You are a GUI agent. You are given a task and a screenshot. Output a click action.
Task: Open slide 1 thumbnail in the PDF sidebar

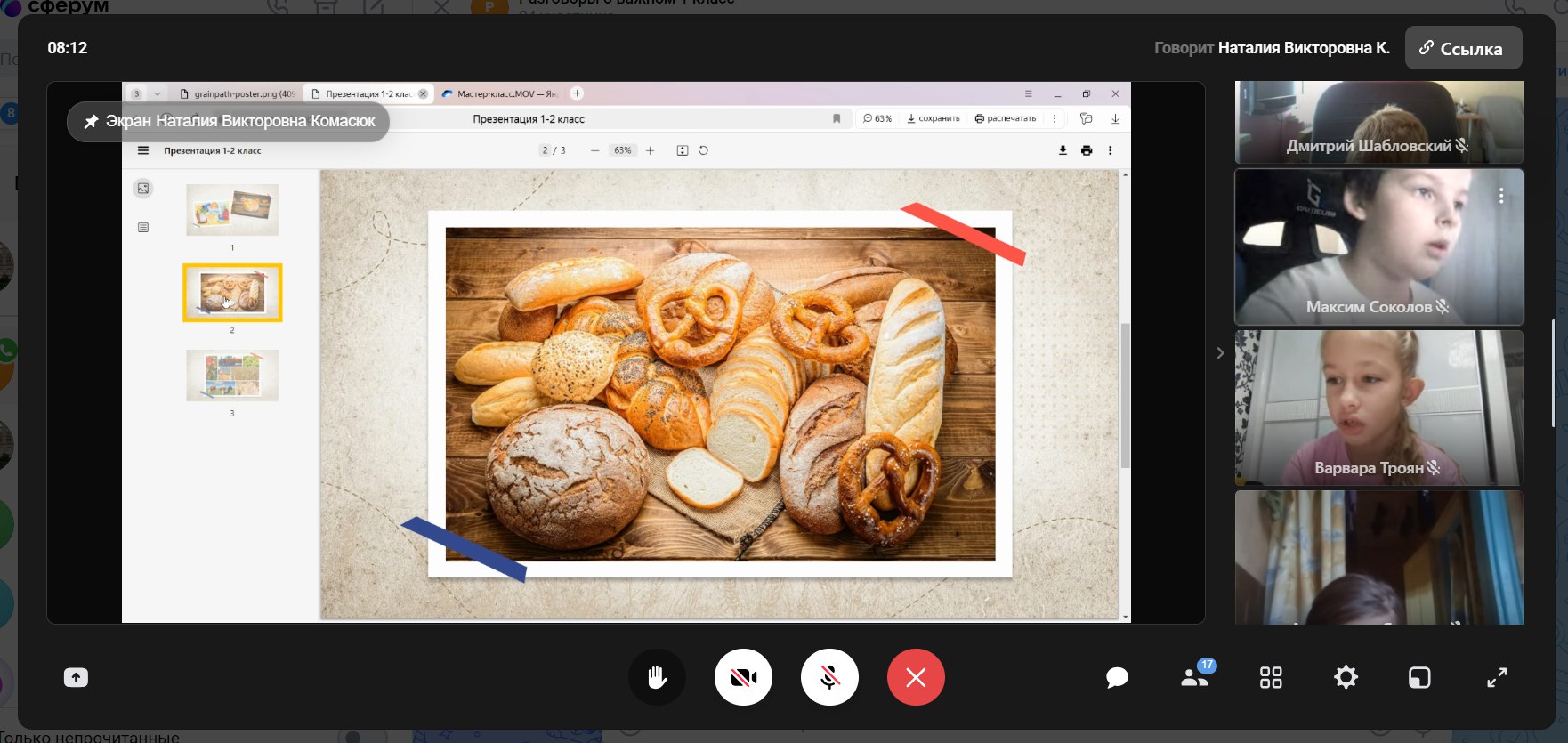click(232, 210)
